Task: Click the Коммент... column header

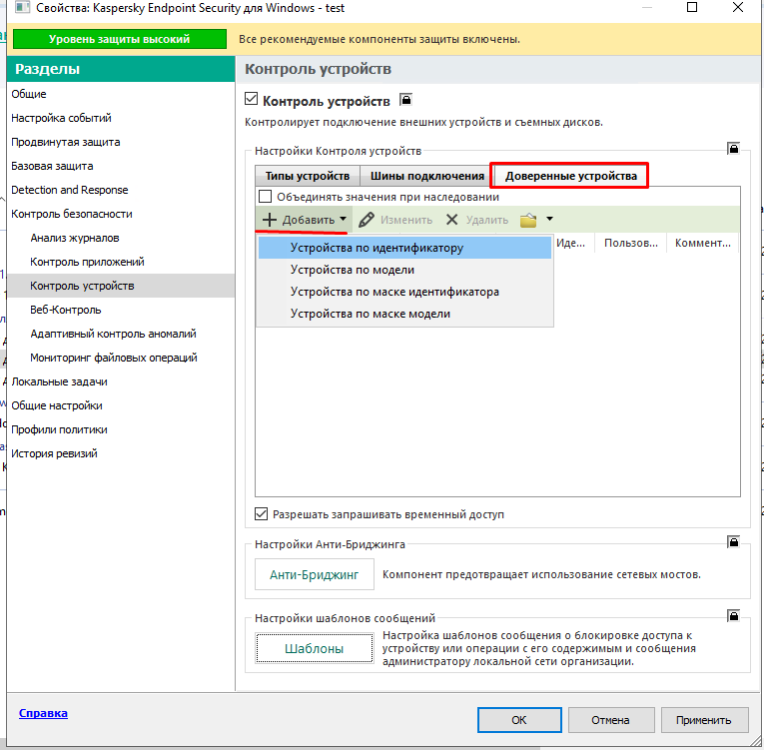Action: click(703, 243)
